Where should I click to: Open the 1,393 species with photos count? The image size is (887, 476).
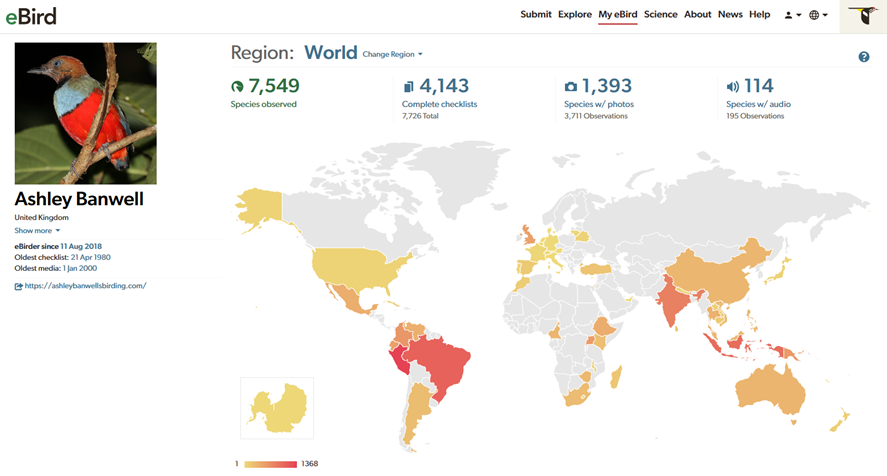(606, 86)
